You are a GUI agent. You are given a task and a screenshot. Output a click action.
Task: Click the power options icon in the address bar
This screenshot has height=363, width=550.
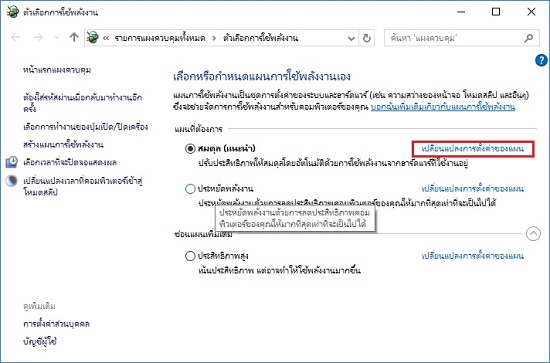(93, 38)
